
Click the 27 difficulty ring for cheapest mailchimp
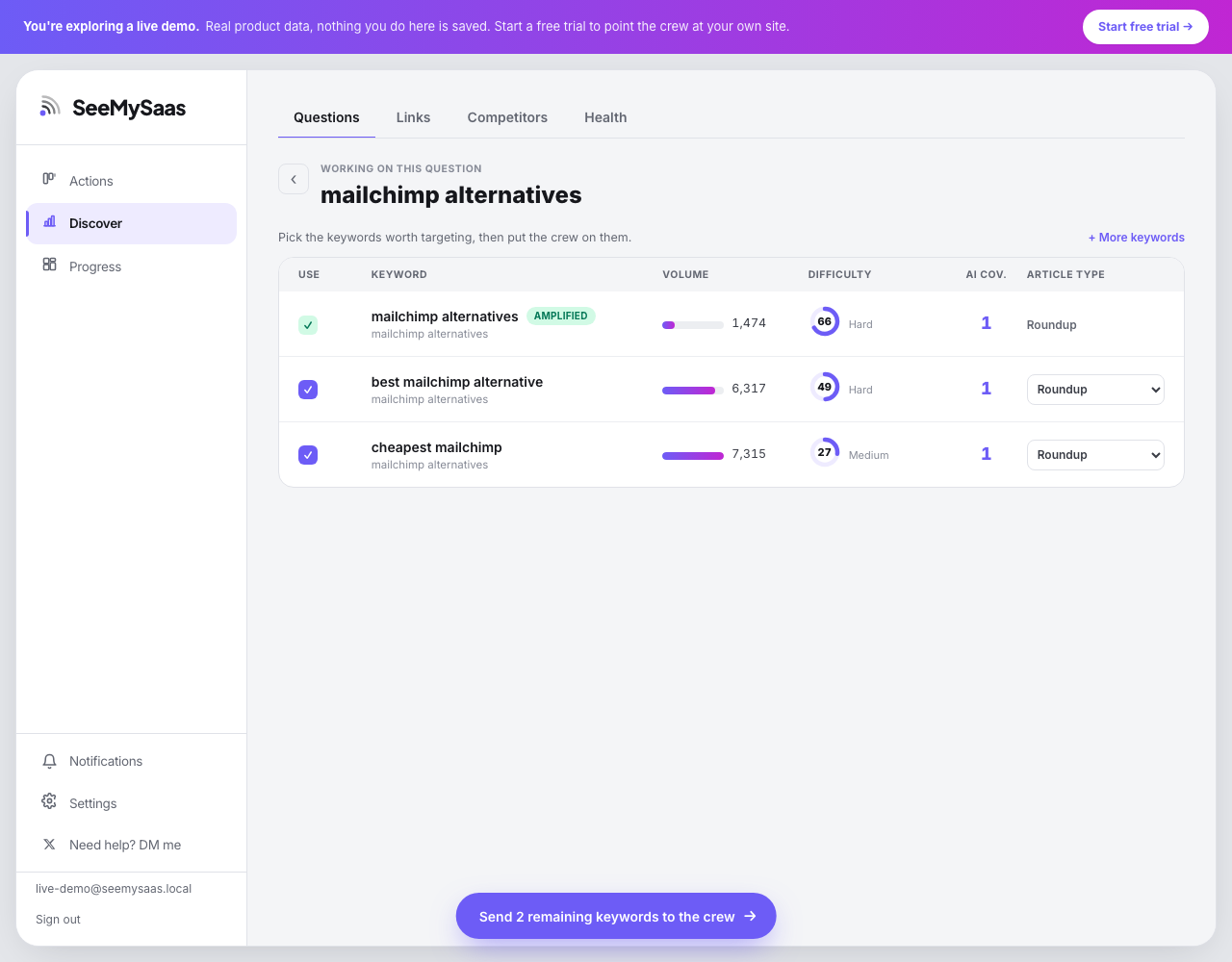click(x=825, y=453)
